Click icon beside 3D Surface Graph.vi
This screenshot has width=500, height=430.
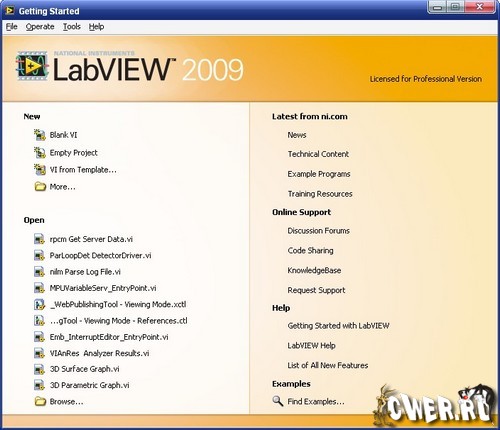[39, 369]
